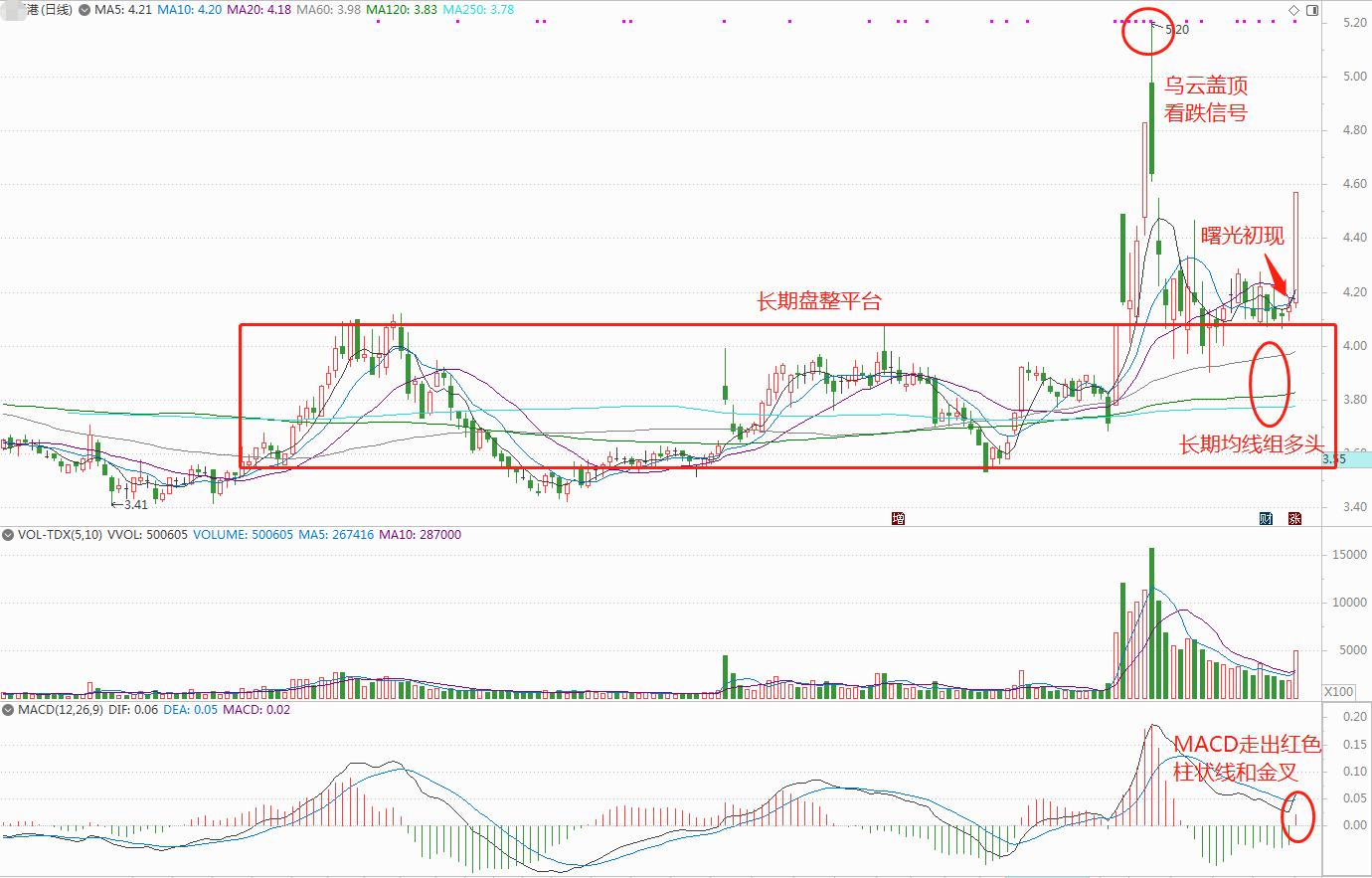This screenshot has height=878, width=1372.
Task: Click the DEA: 0.05 value
Action: [x=189, y=711]
